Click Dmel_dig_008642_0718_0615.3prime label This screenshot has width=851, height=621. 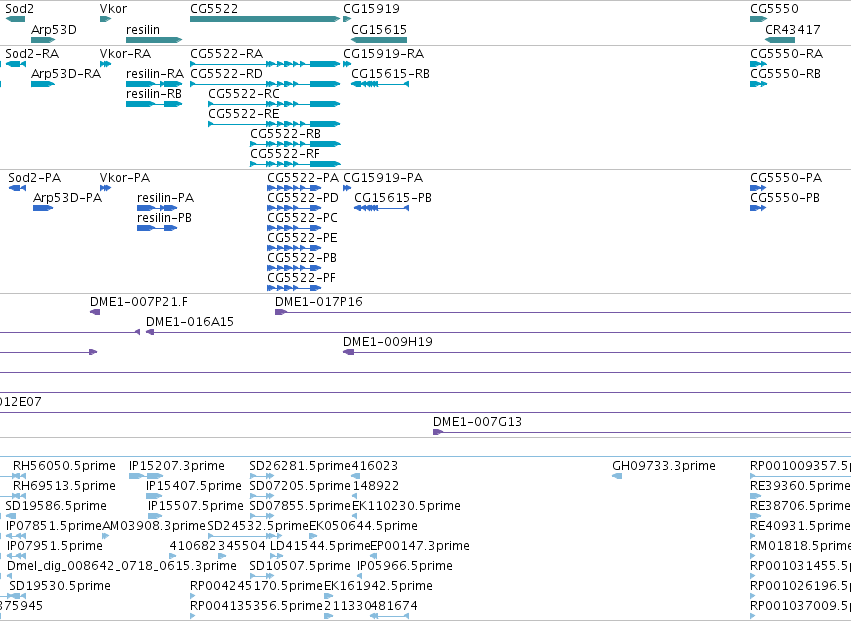[x=122, y=566]
